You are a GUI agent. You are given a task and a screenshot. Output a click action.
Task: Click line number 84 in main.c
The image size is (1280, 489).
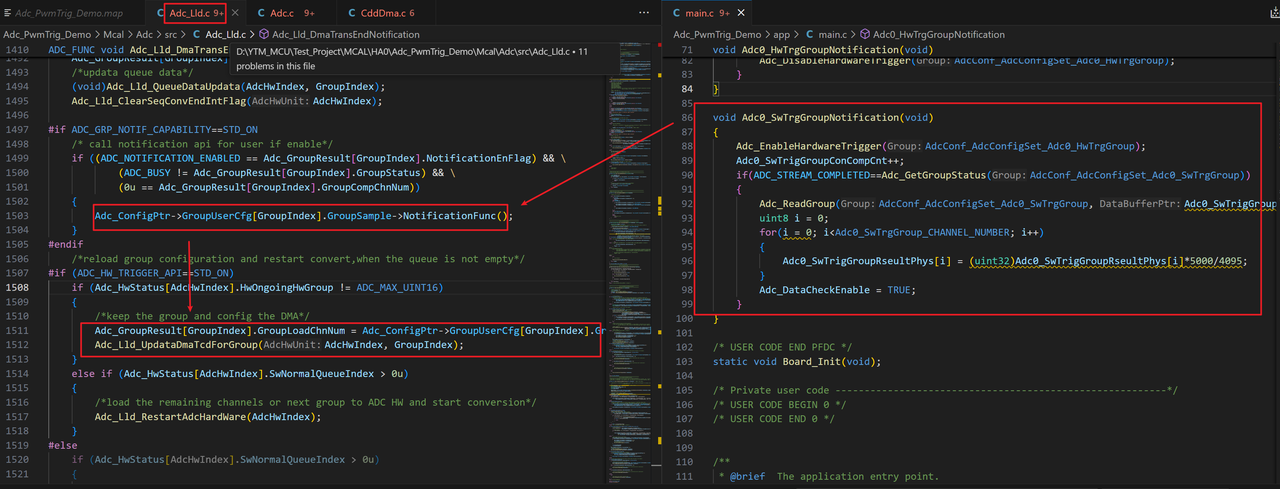pos(686,89)
